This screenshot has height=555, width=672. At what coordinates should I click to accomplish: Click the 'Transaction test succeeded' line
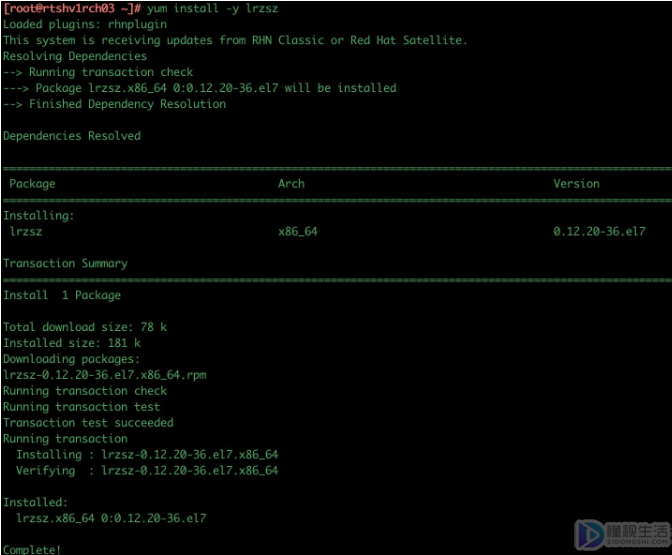click(x=88, y=423)
